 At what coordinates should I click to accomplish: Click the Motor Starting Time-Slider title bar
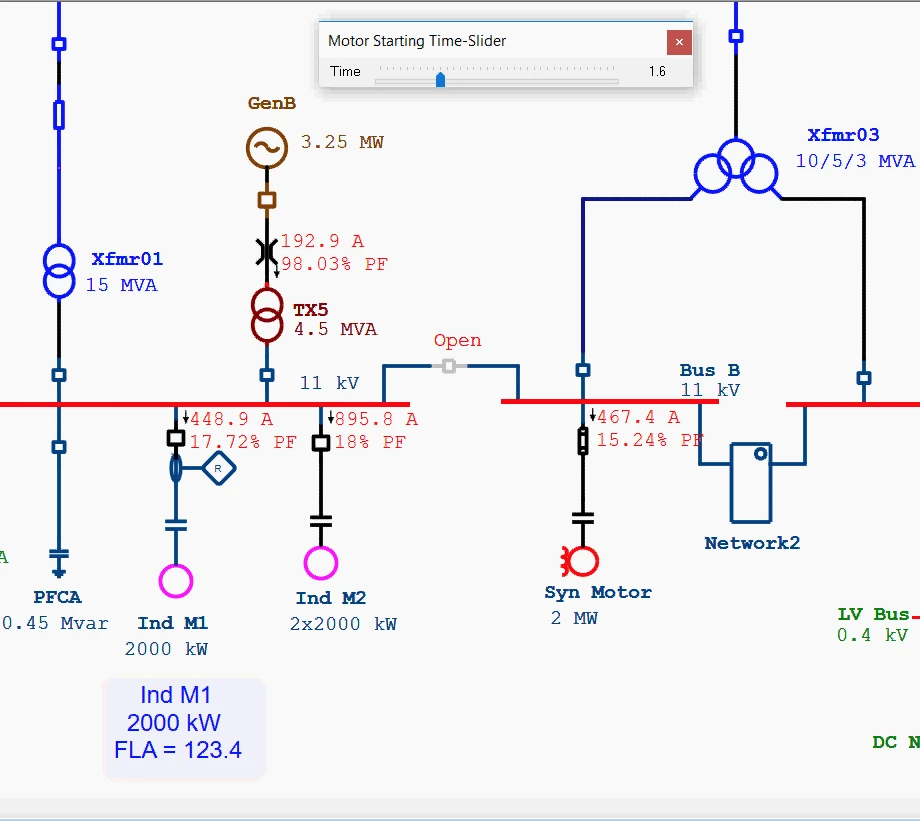(493, 41)
